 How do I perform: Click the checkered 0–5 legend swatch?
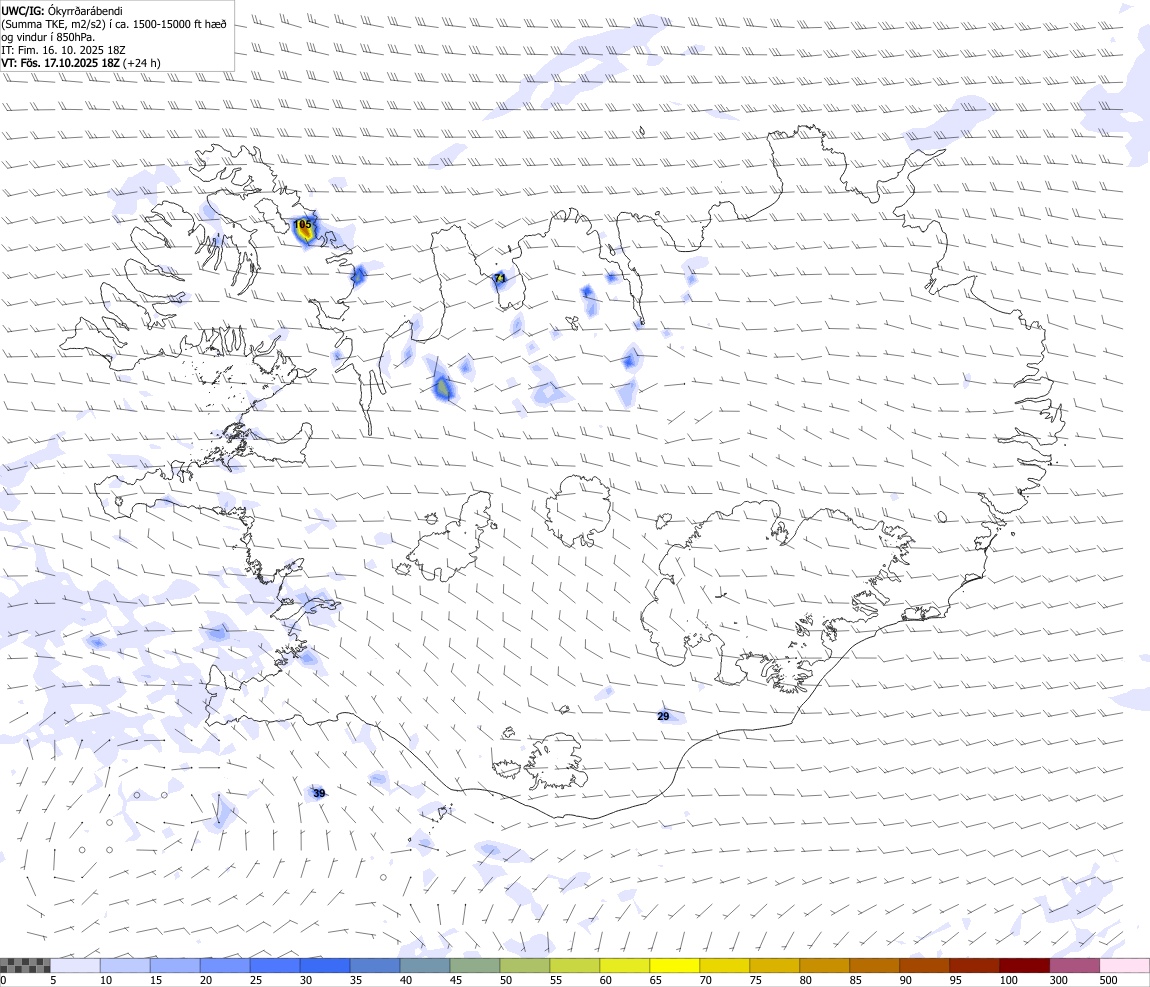[x=25, y=965]
